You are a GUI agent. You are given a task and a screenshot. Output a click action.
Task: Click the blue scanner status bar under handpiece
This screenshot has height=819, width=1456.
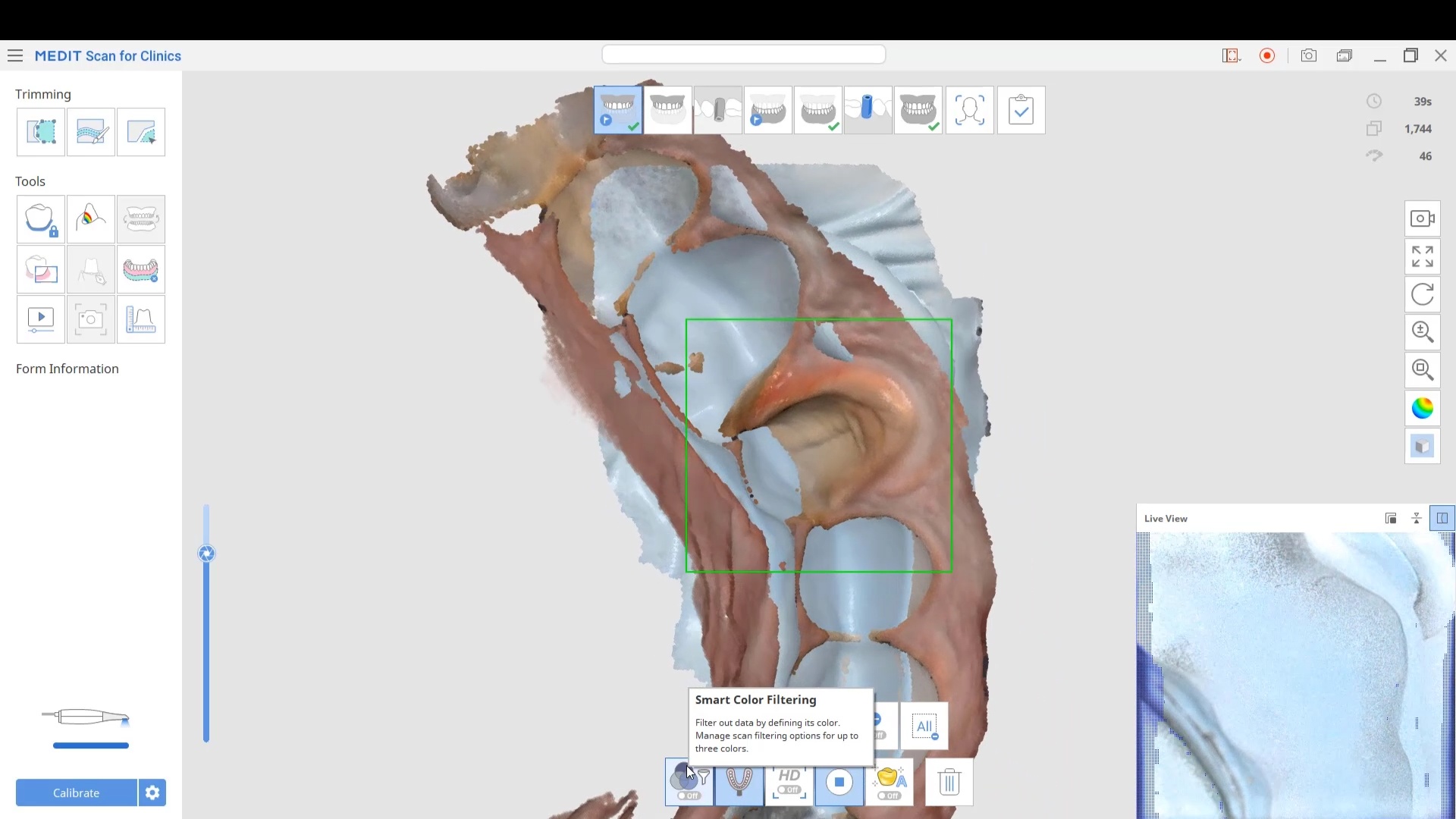pyautogui.click(x=91, y=745)
